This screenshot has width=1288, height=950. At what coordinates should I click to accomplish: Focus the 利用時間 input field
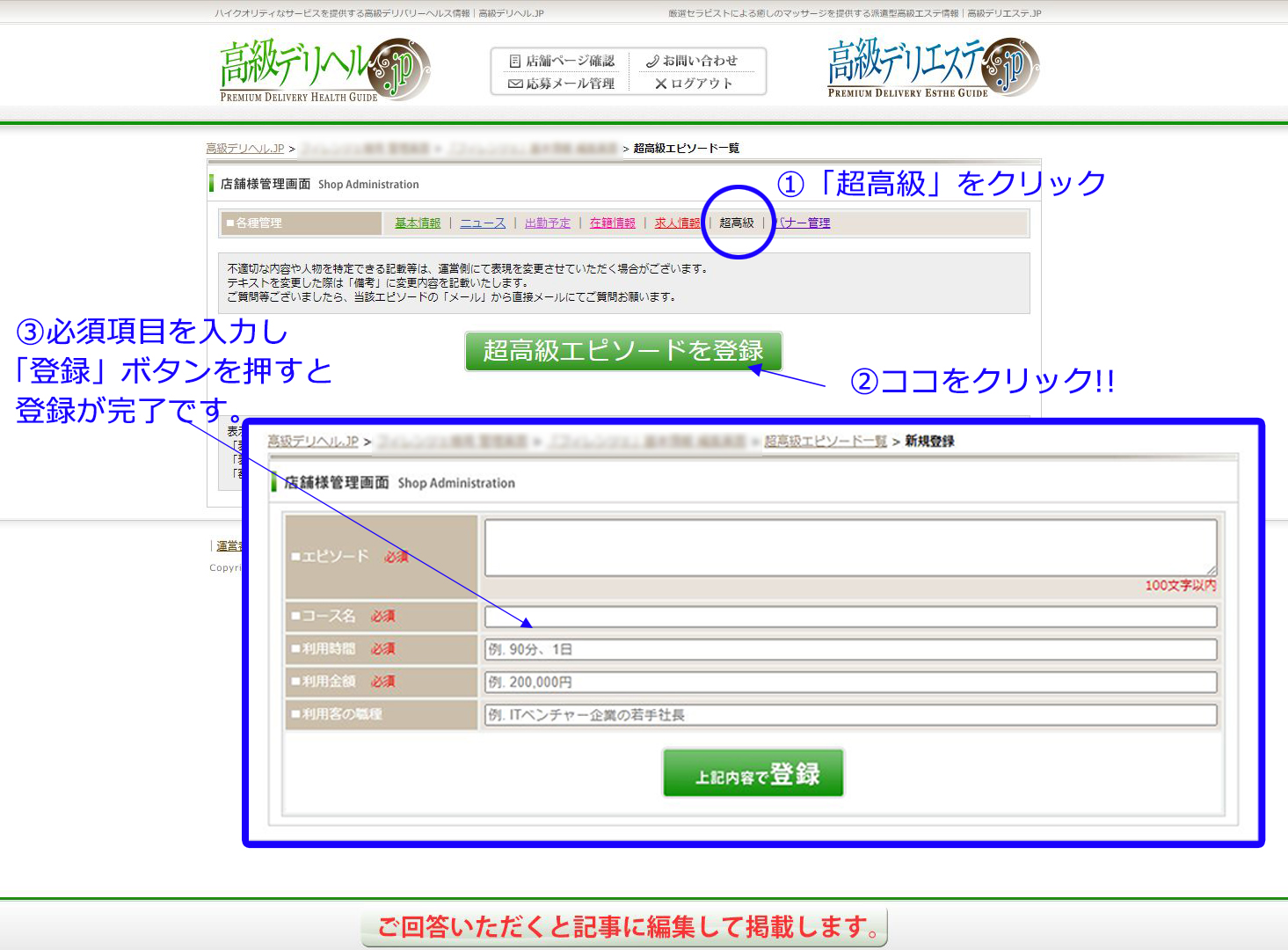pyautogui.click(x=849, y=649)
